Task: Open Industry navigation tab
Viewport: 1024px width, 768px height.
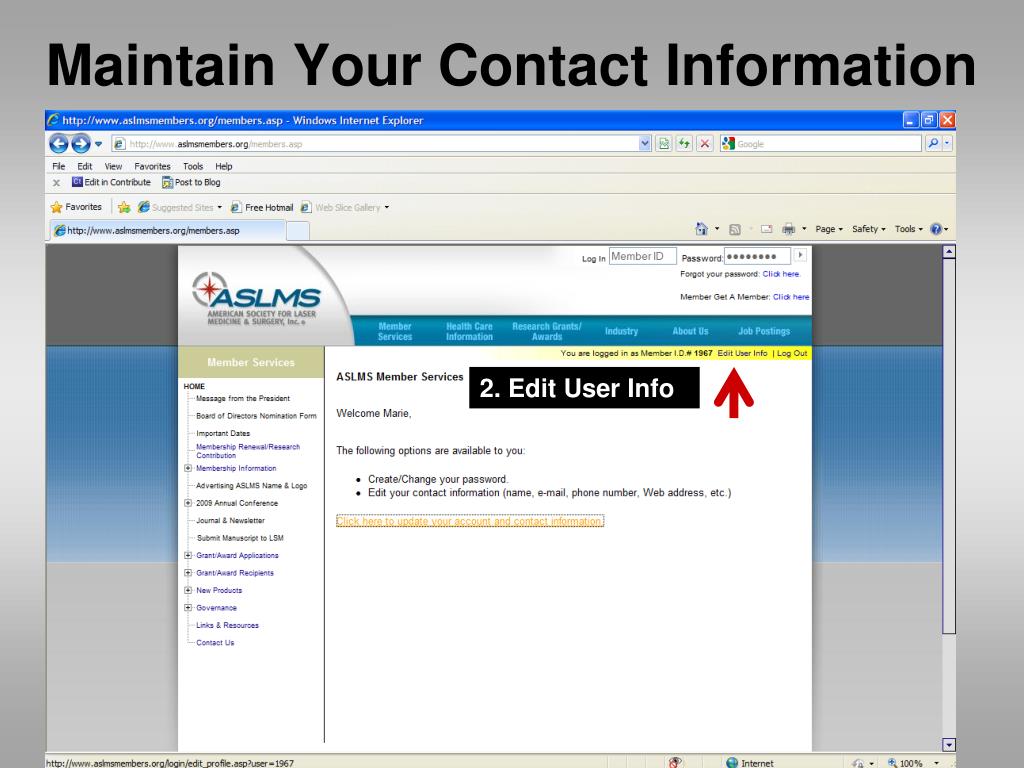Action: (621, 331)
